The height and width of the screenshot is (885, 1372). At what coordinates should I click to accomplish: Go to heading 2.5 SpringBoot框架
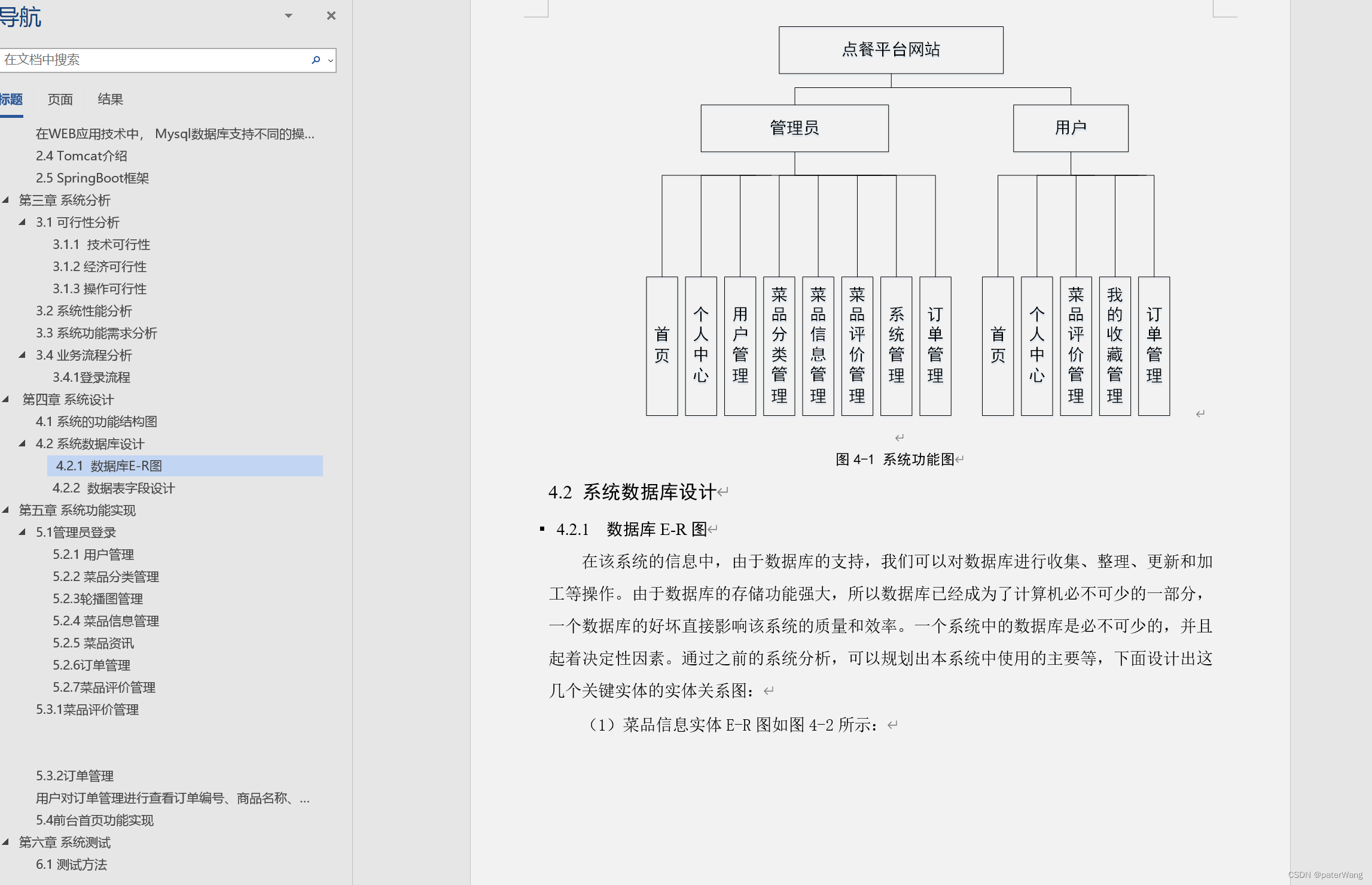[x=92, y=178]
